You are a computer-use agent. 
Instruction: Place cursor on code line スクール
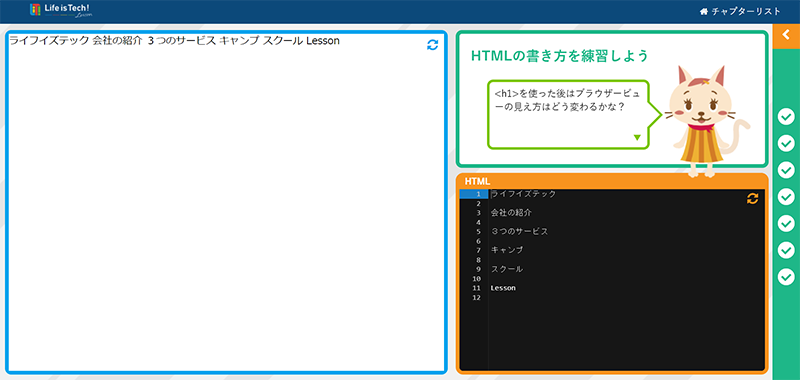click(x=507, y=269)
